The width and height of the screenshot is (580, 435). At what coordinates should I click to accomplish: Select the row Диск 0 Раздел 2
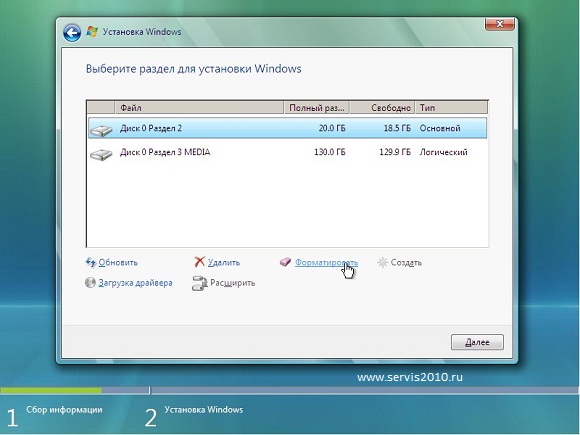(287, 128)
